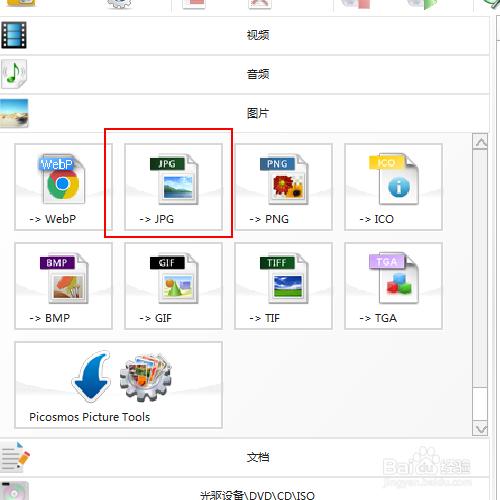Click the film strip video icon
This screenshot has width=500, height=500.
[14, 35]
